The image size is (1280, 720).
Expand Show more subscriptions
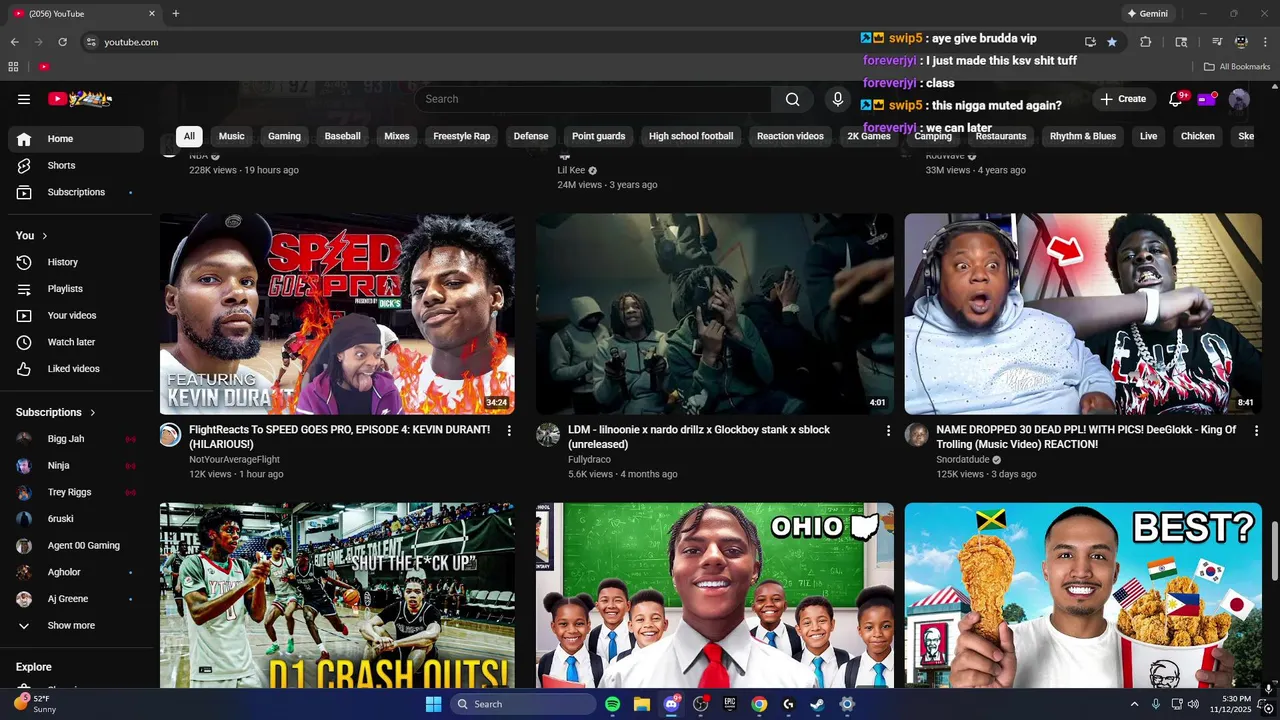[76, 626]
